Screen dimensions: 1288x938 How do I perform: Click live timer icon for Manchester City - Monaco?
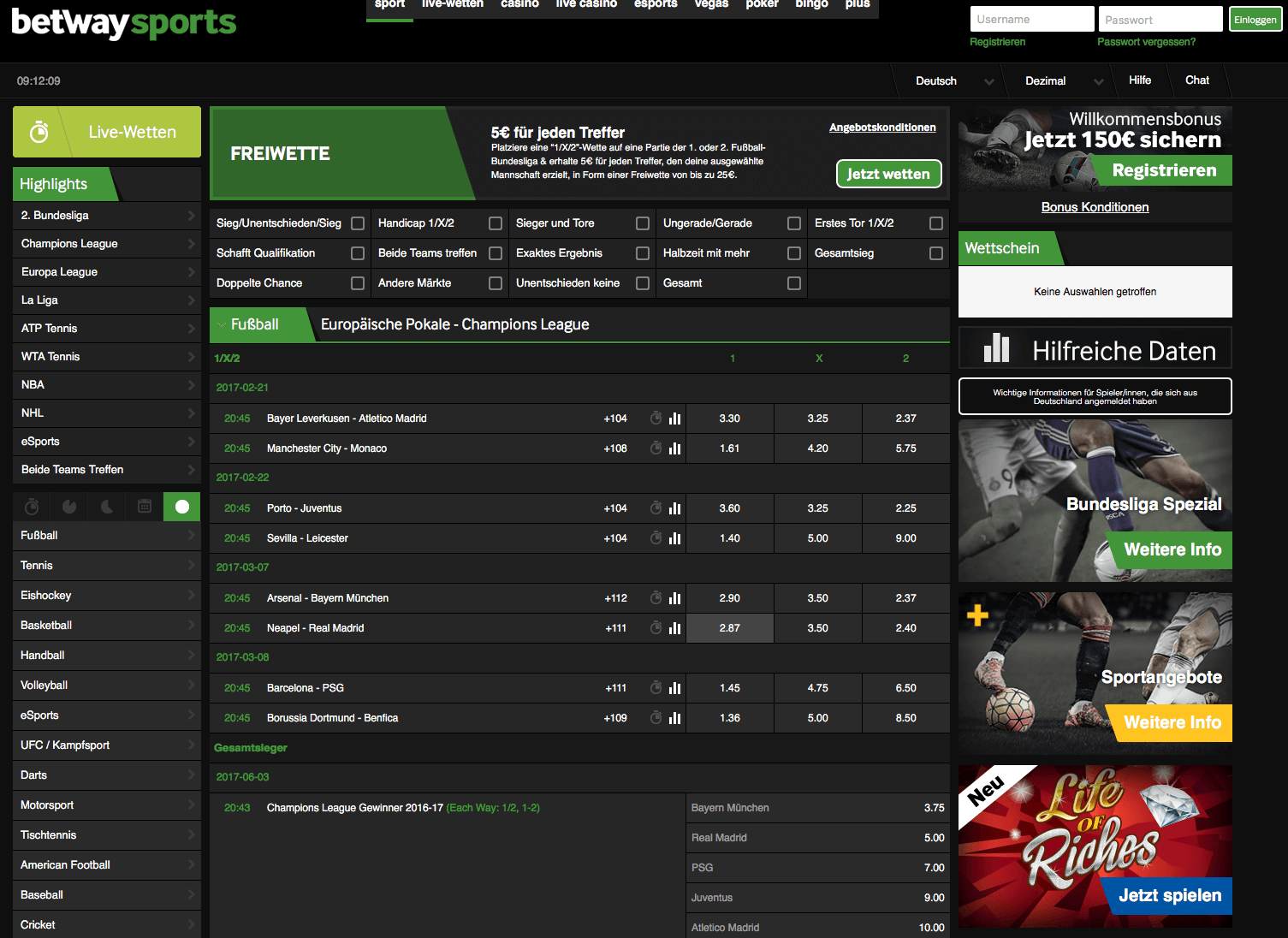tap(656, 448)
